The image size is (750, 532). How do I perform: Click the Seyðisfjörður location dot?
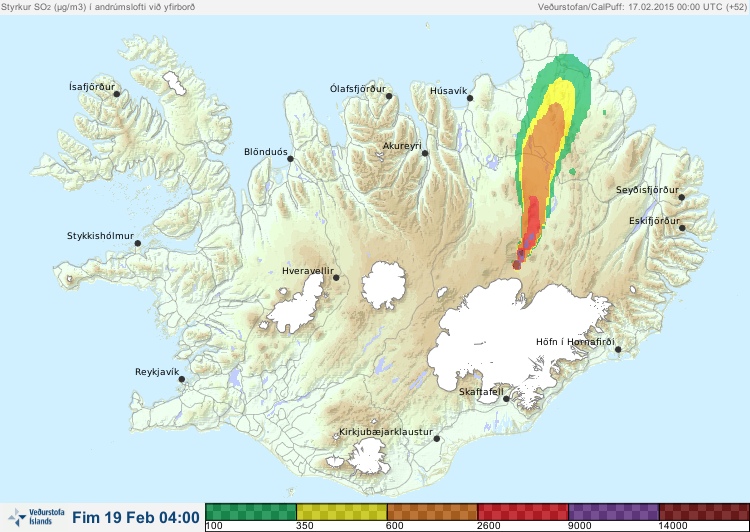[x=681, y=197]
